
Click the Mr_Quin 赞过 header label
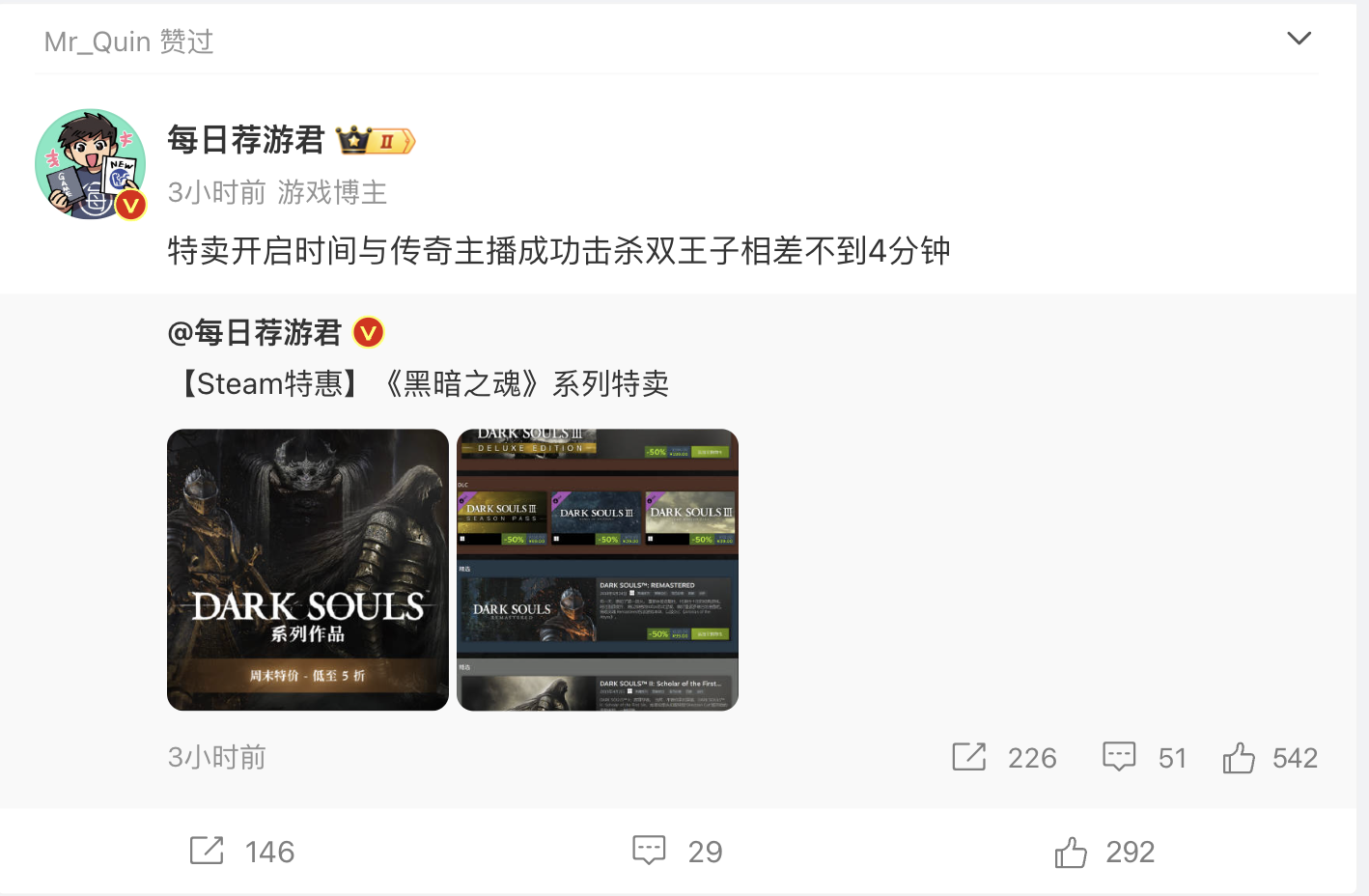click(128, 42)
